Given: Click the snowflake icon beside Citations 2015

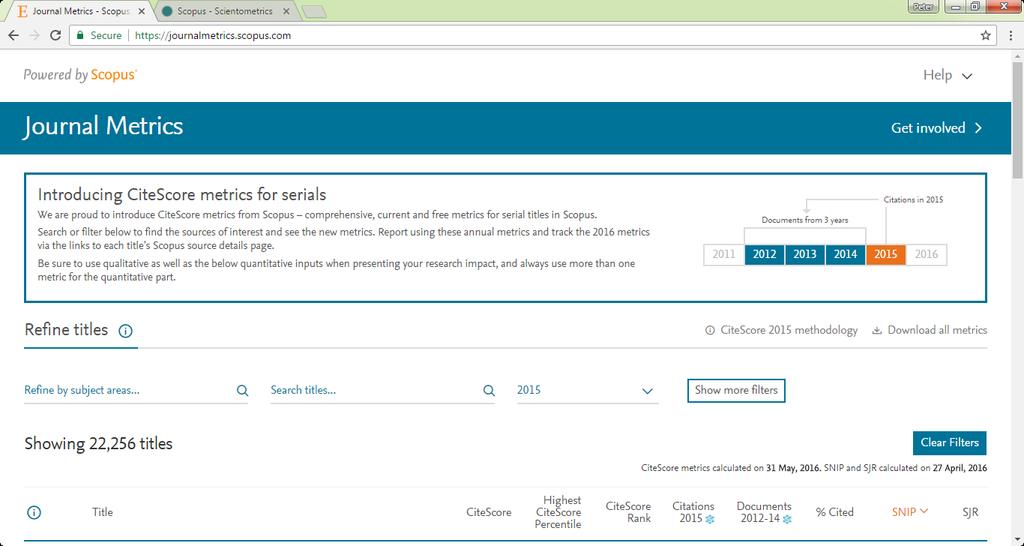Looking at the screenshot, I should (x=710, y=519).
